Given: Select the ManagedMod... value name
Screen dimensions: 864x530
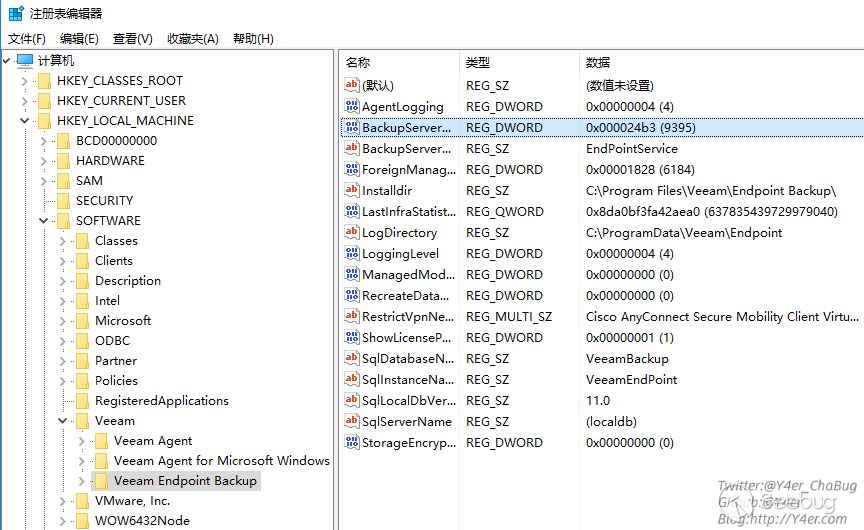Looking at the screenshot, I should 408,274.
